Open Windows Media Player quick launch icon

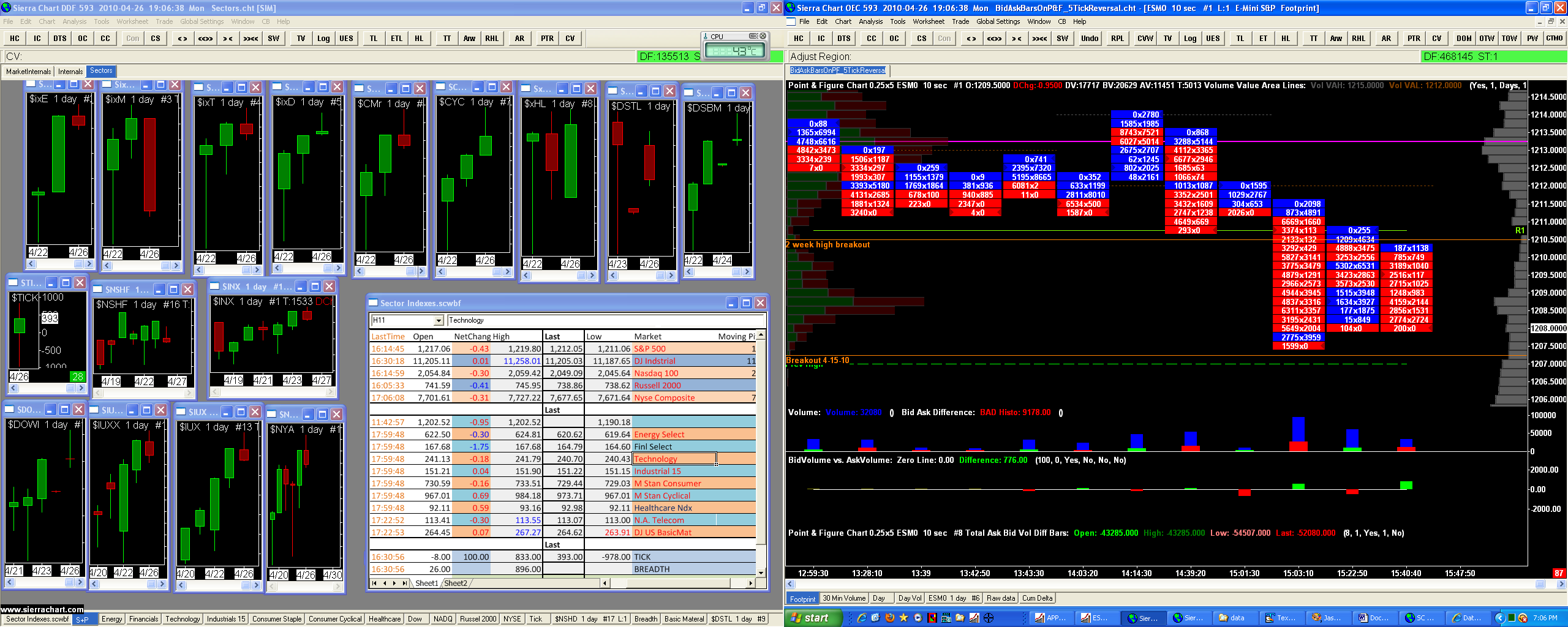tap(918, 618)
